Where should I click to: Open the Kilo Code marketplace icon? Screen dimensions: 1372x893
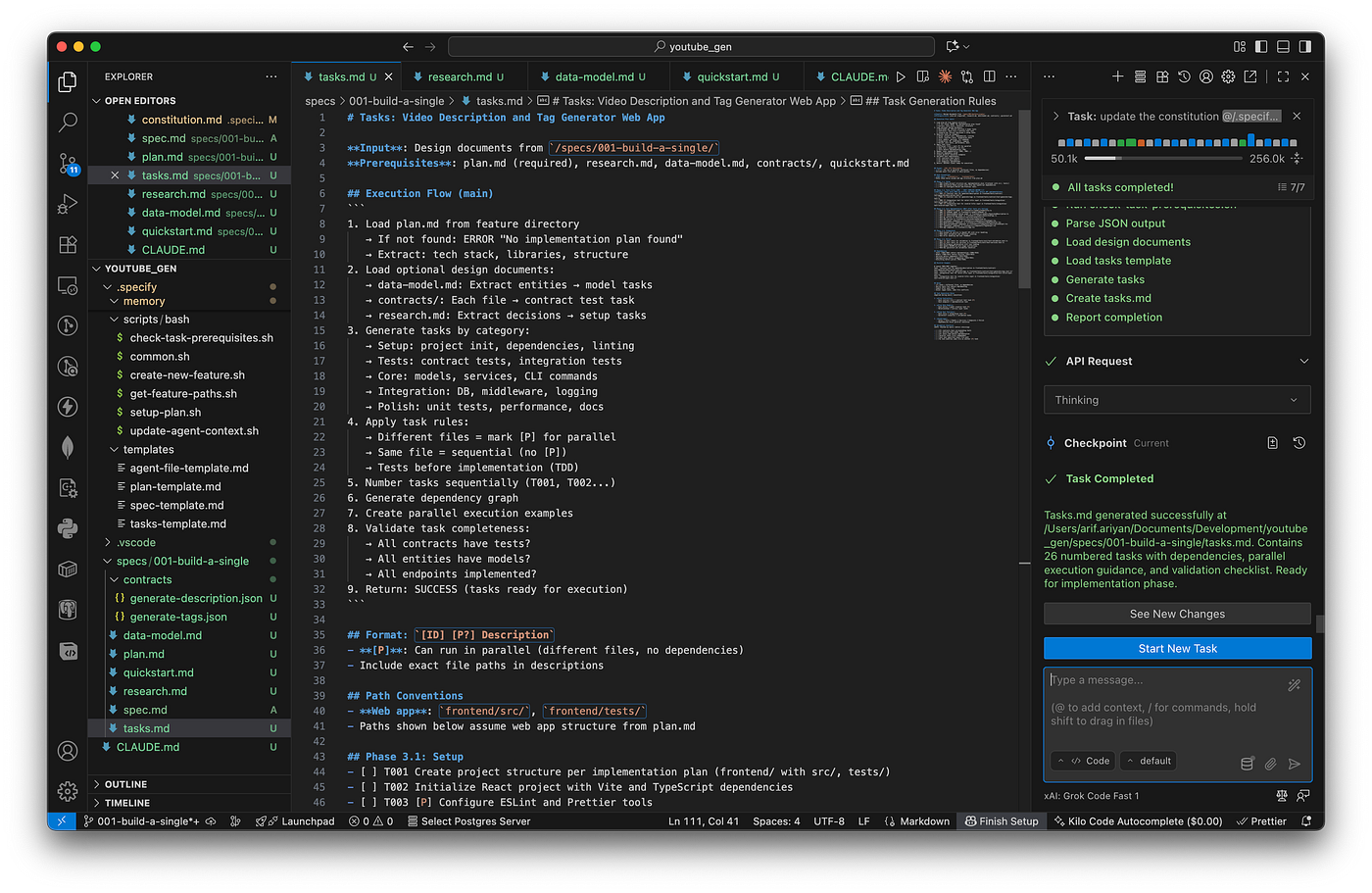click(x=1162, y=76)
